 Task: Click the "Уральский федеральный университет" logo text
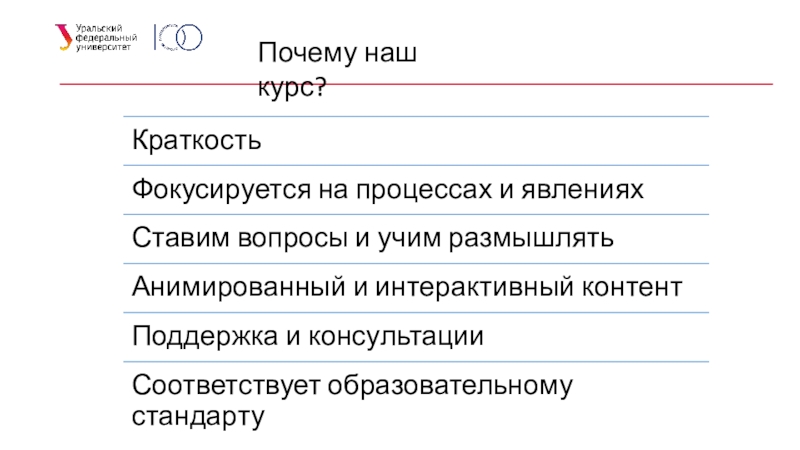pos(106,37)
